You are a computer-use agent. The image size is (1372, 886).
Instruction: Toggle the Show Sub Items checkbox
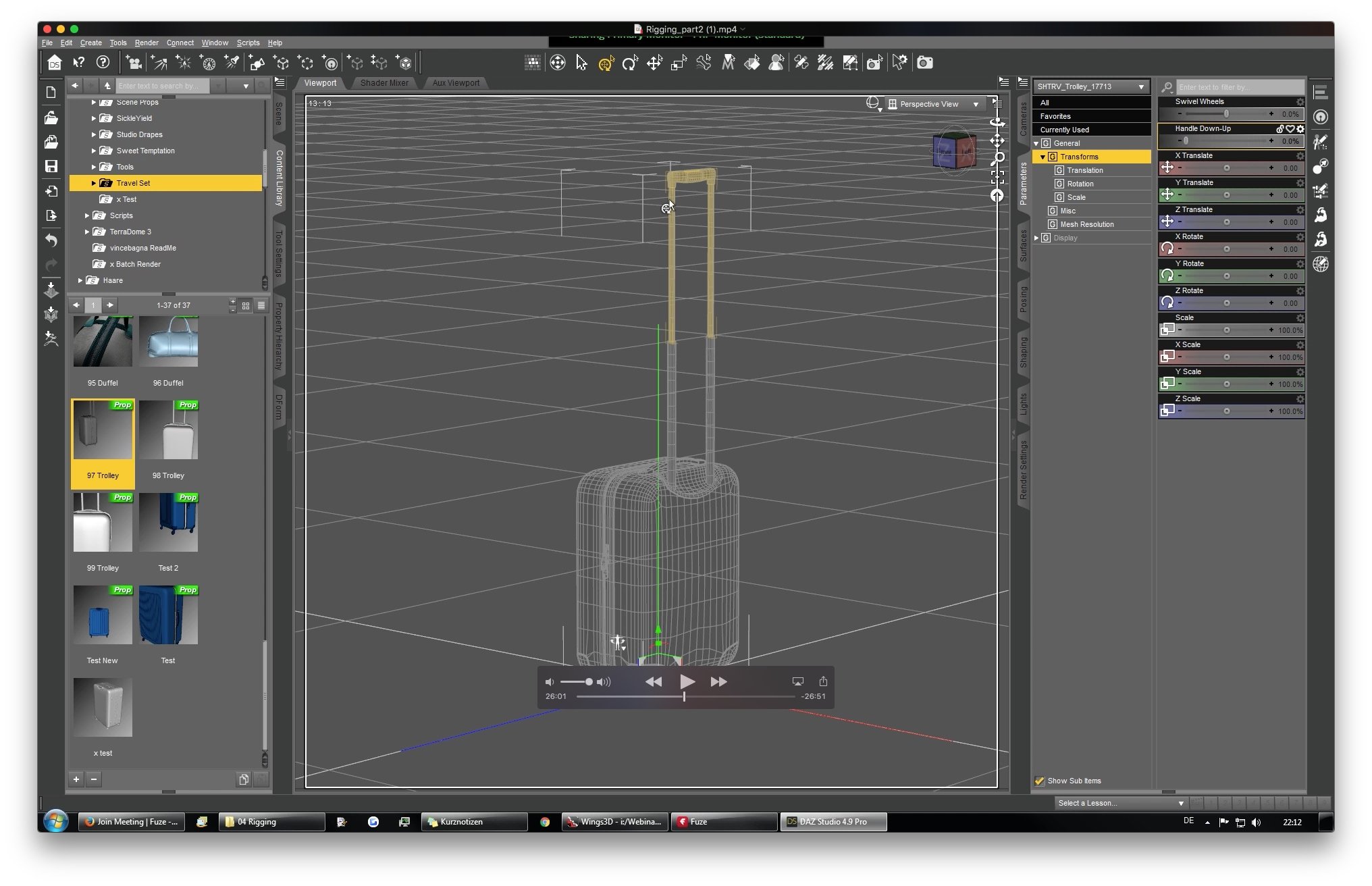[1040, 781]
